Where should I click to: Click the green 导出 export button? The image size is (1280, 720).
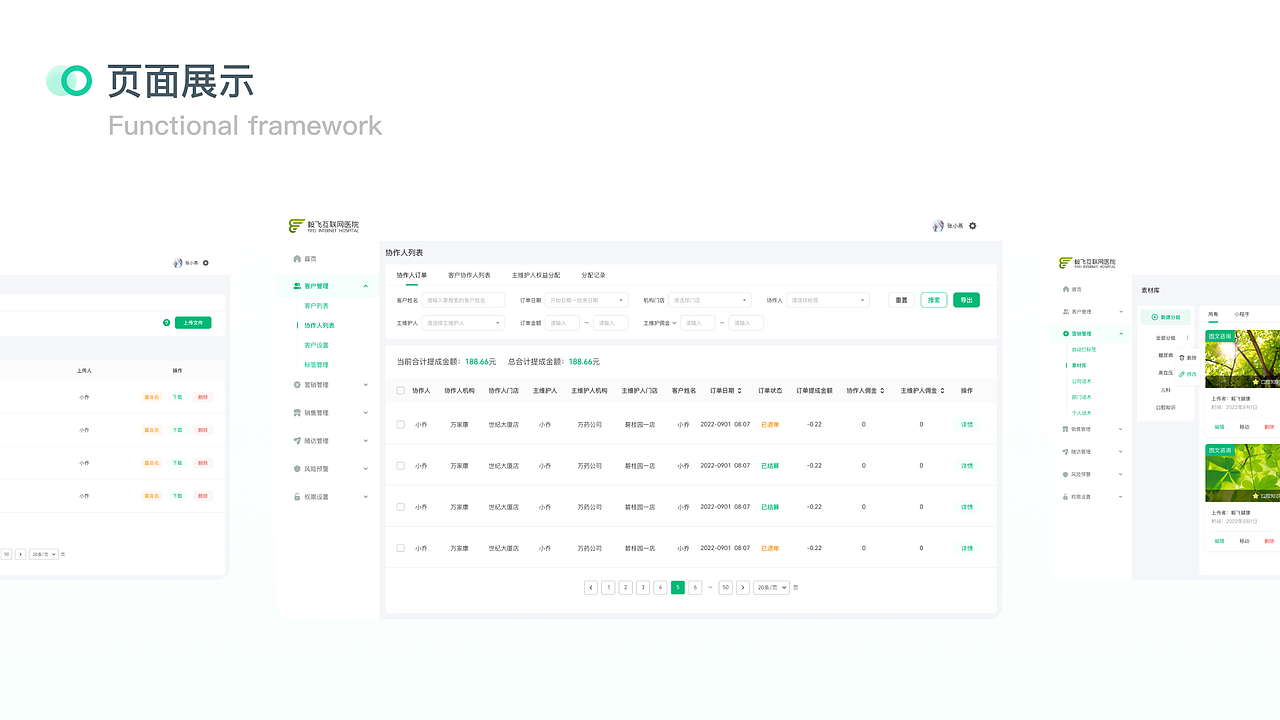pyautogui.click(x=966, y=300)
